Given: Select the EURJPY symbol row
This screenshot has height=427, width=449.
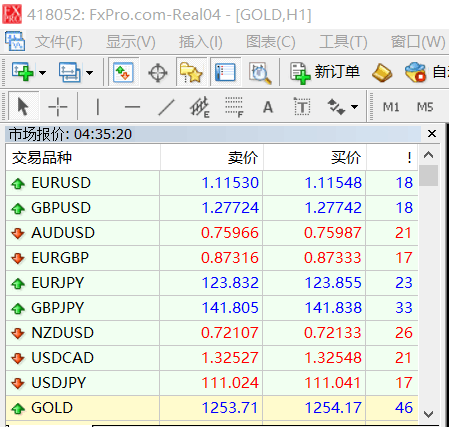Looking at the screenshot, I should tap(212, 283).
